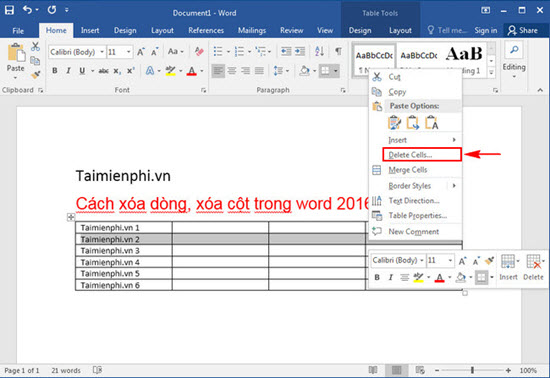
Task: Open the Table Tools Layout tab
Action: (400, 31)
